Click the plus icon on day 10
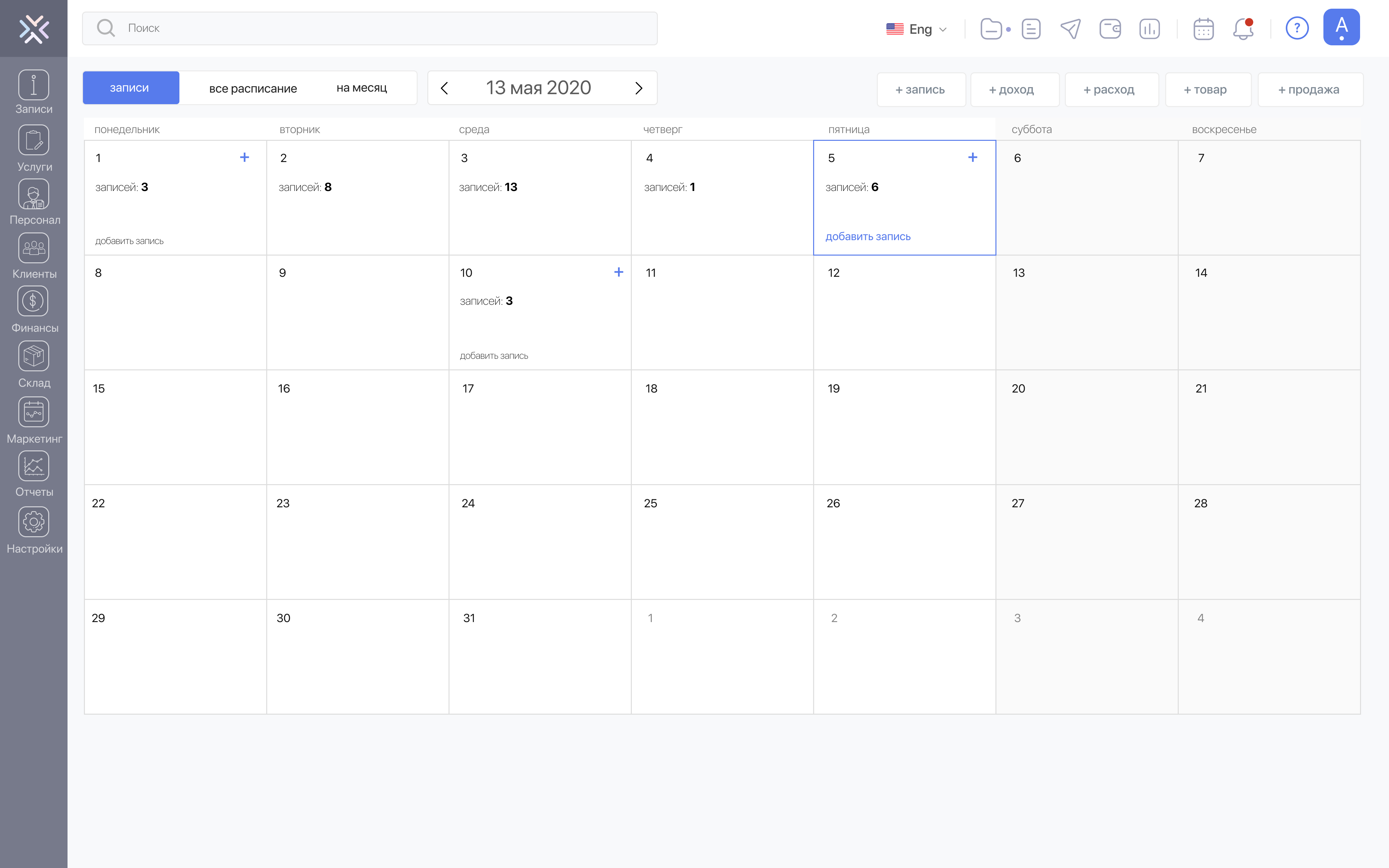 619,272
